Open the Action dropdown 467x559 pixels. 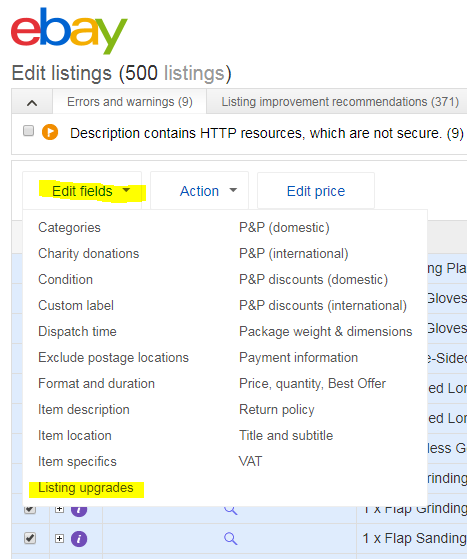click(200, 191)
